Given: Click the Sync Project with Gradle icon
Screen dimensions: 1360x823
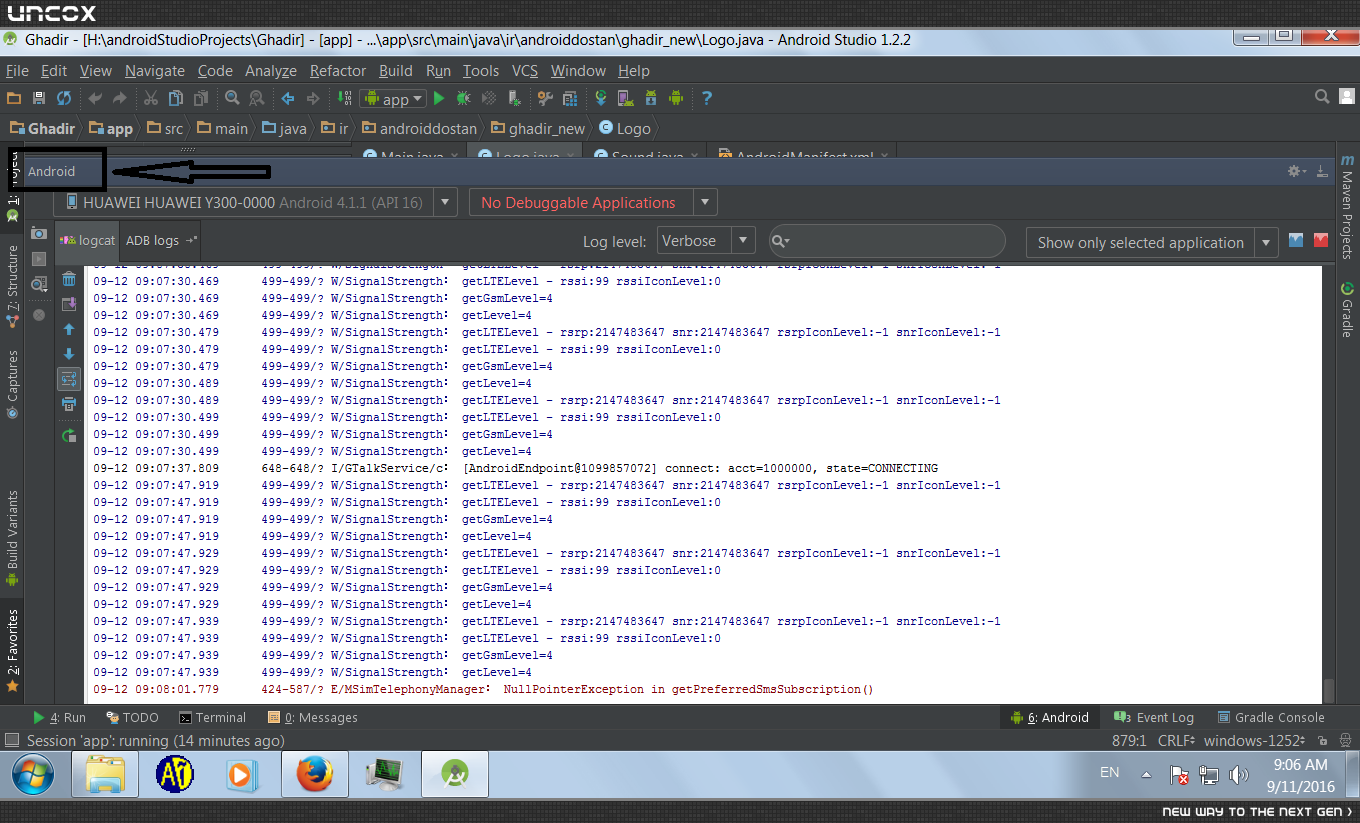Looking at the screenshot, I should [x=601, y=98].
